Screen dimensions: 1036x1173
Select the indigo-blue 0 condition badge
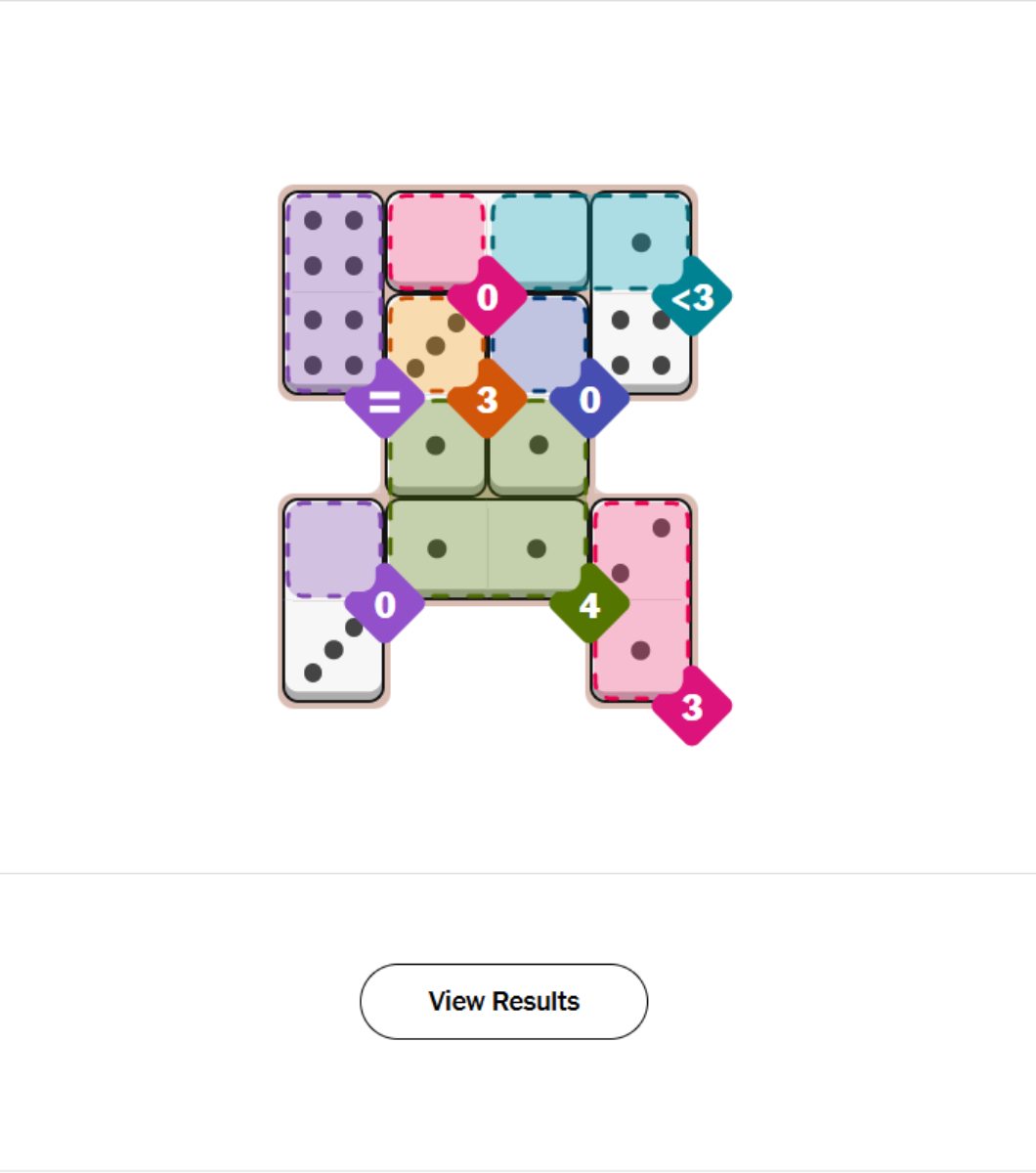point(589,400)
